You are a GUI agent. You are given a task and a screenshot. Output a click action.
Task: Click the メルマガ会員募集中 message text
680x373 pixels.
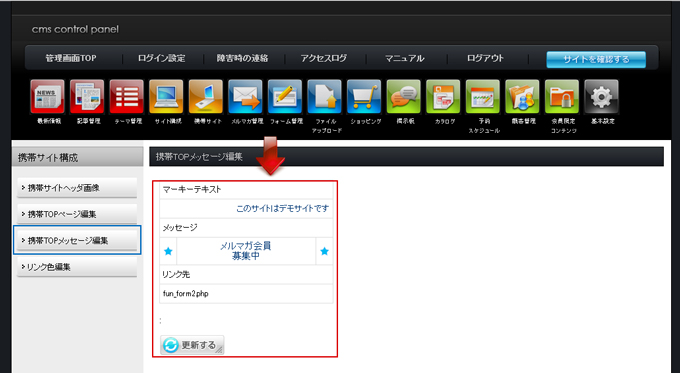click(x=245, y=251)
